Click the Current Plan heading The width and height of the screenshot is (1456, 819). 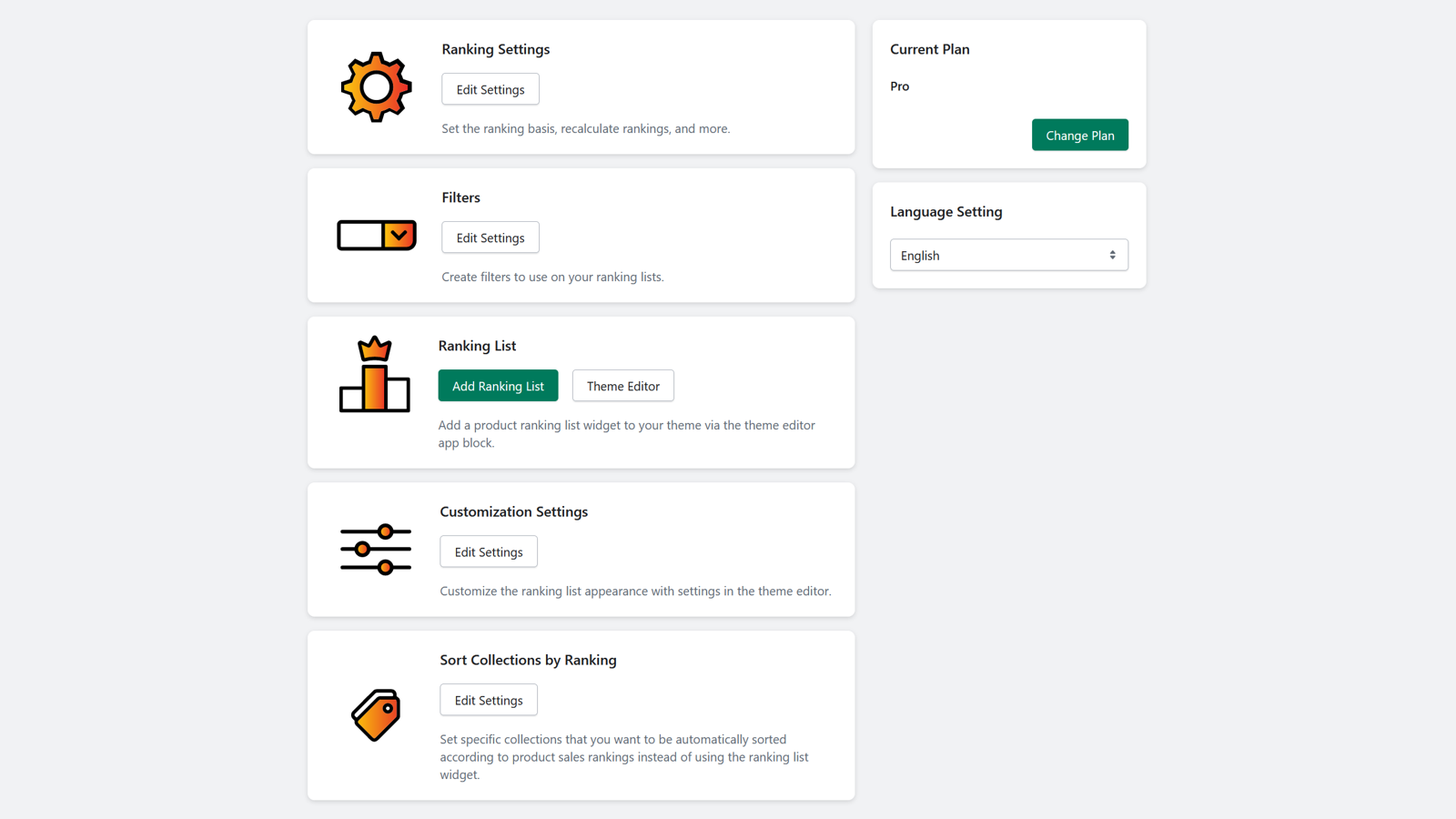pos(929,49)
